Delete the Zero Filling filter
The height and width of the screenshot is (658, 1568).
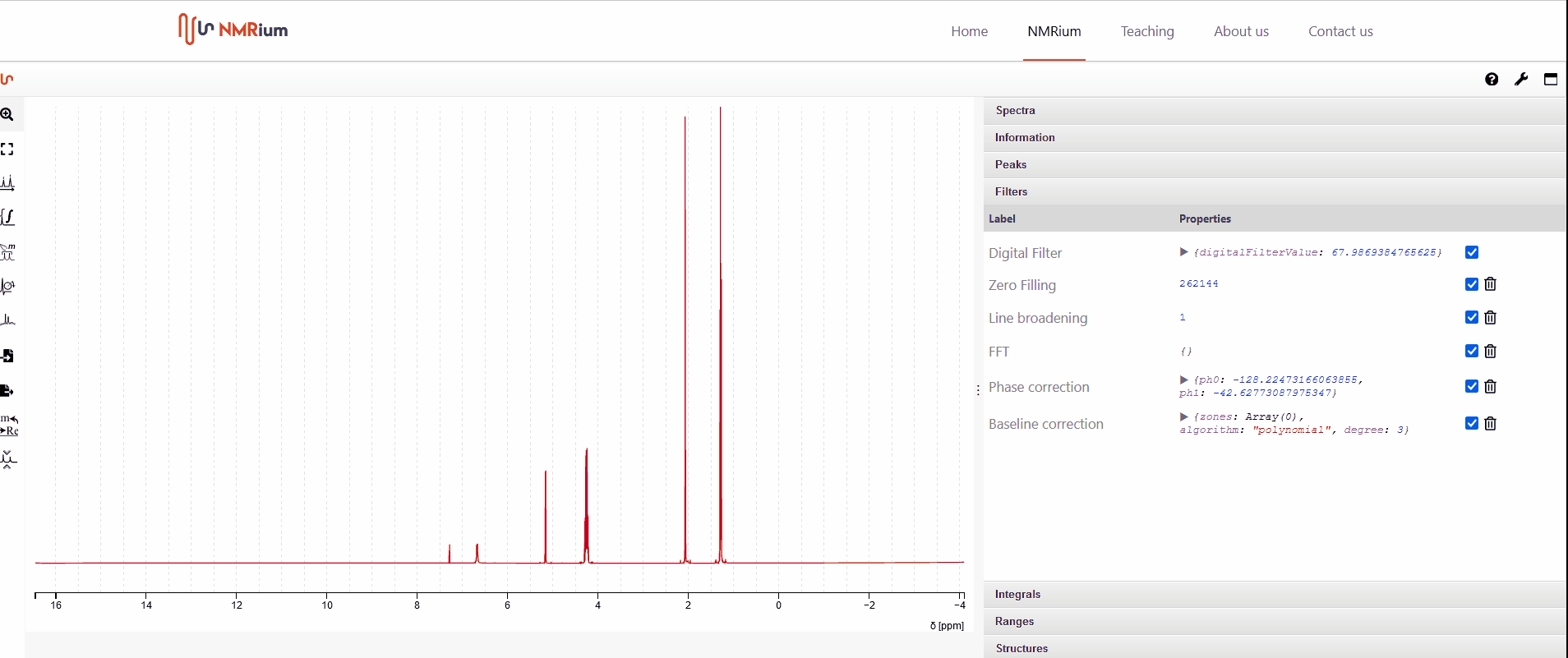[1490, 284]
